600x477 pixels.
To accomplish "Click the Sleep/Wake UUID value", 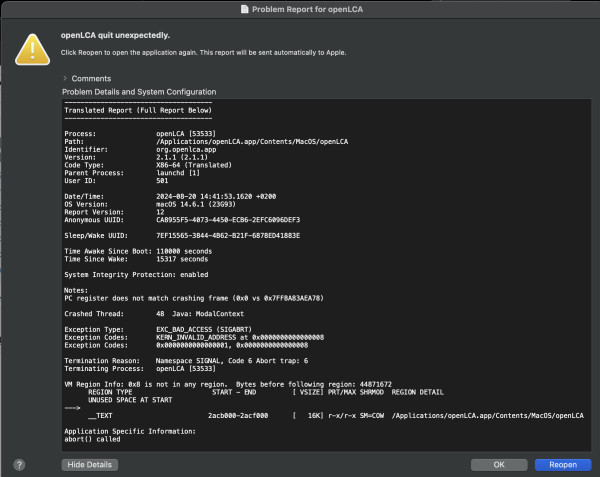I will [x=228, y=236].
